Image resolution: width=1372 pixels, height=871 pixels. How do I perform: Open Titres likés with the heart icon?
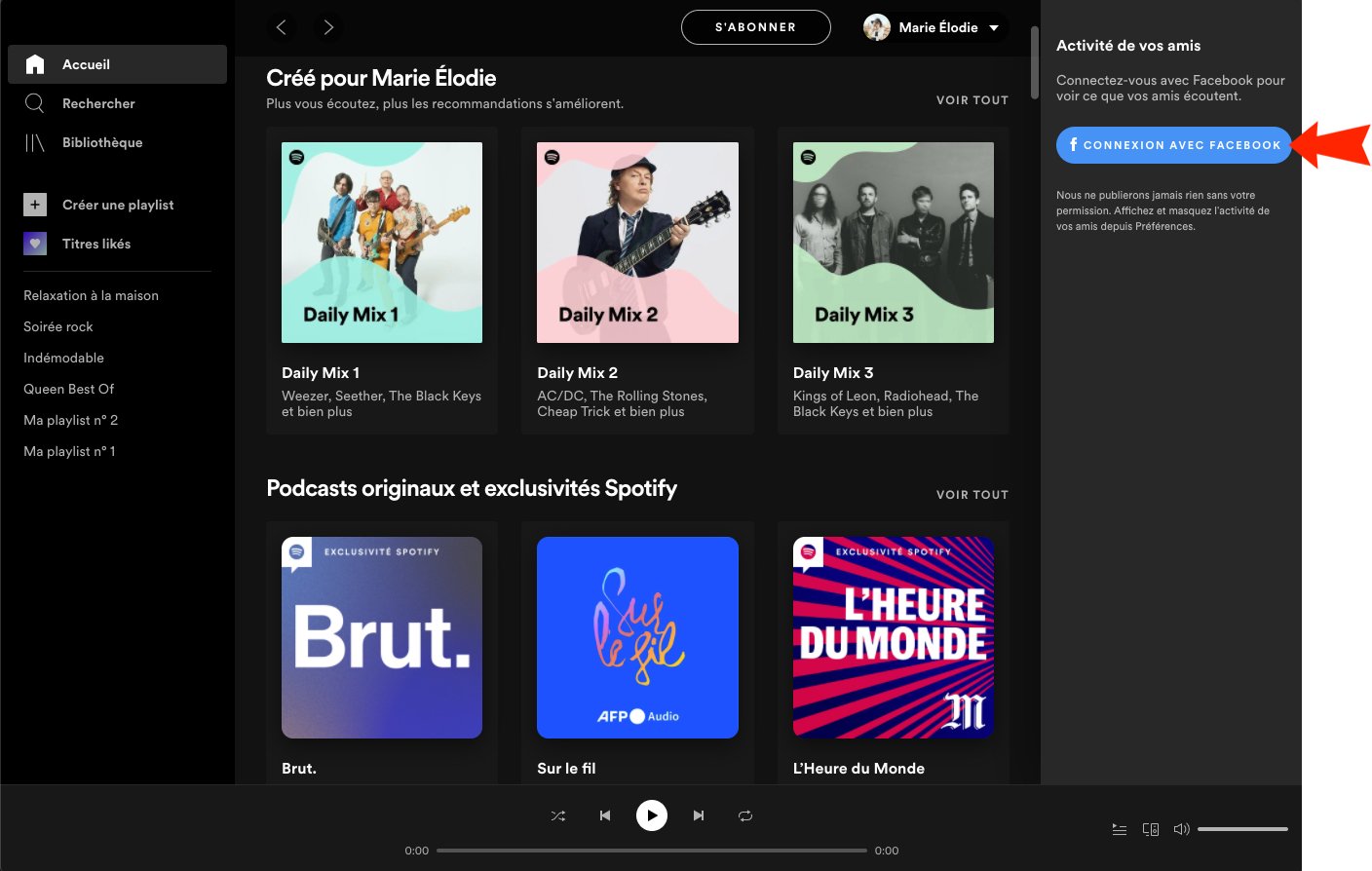pos(35,244)
